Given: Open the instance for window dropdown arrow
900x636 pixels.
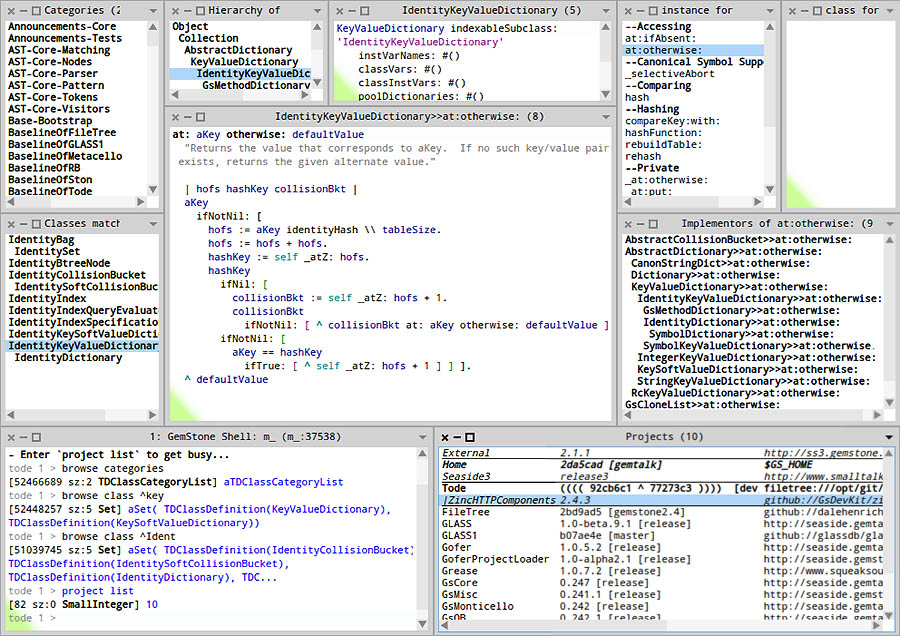Looking at the screenshot, I should pyautogui.click(x=770, y=11).
